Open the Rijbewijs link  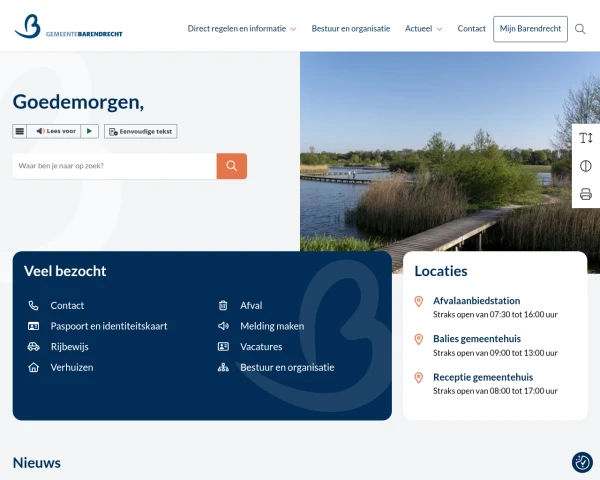(70, 347)
